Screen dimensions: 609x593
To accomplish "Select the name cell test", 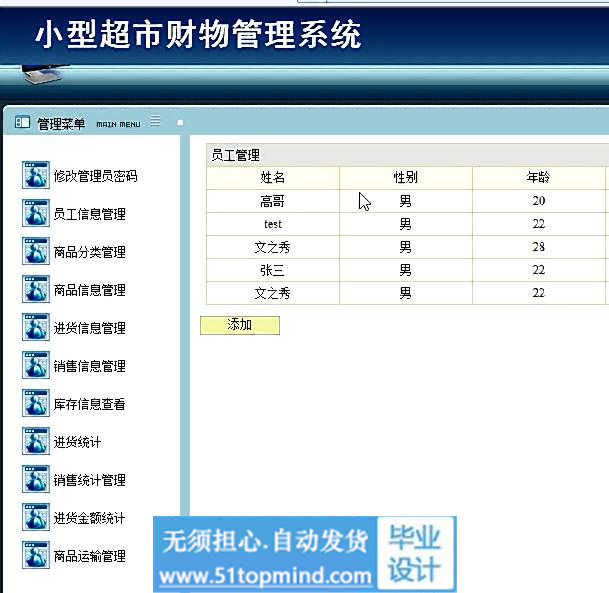I will [273, 224].
